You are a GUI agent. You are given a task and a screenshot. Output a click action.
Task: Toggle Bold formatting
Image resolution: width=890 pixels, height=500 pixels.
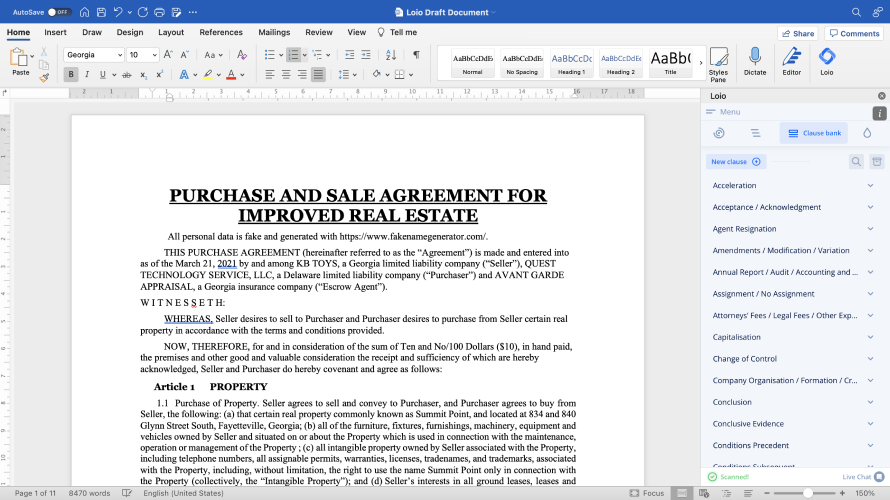pyautogui.click(x=70, y=74)
